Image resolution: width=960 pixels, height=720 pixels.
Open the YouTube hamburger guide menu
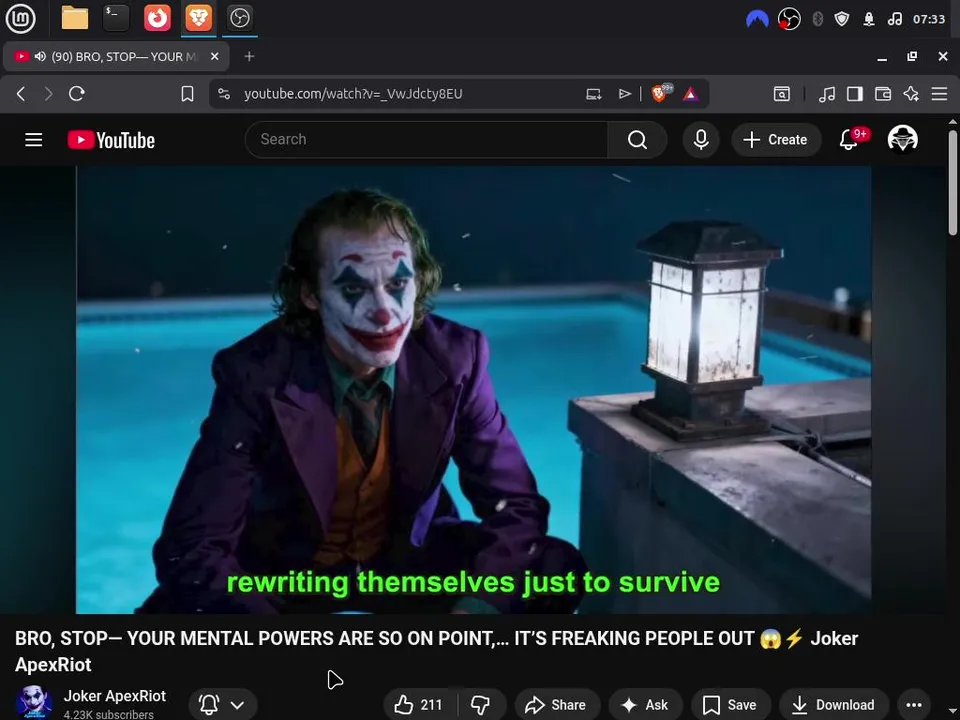34,140
